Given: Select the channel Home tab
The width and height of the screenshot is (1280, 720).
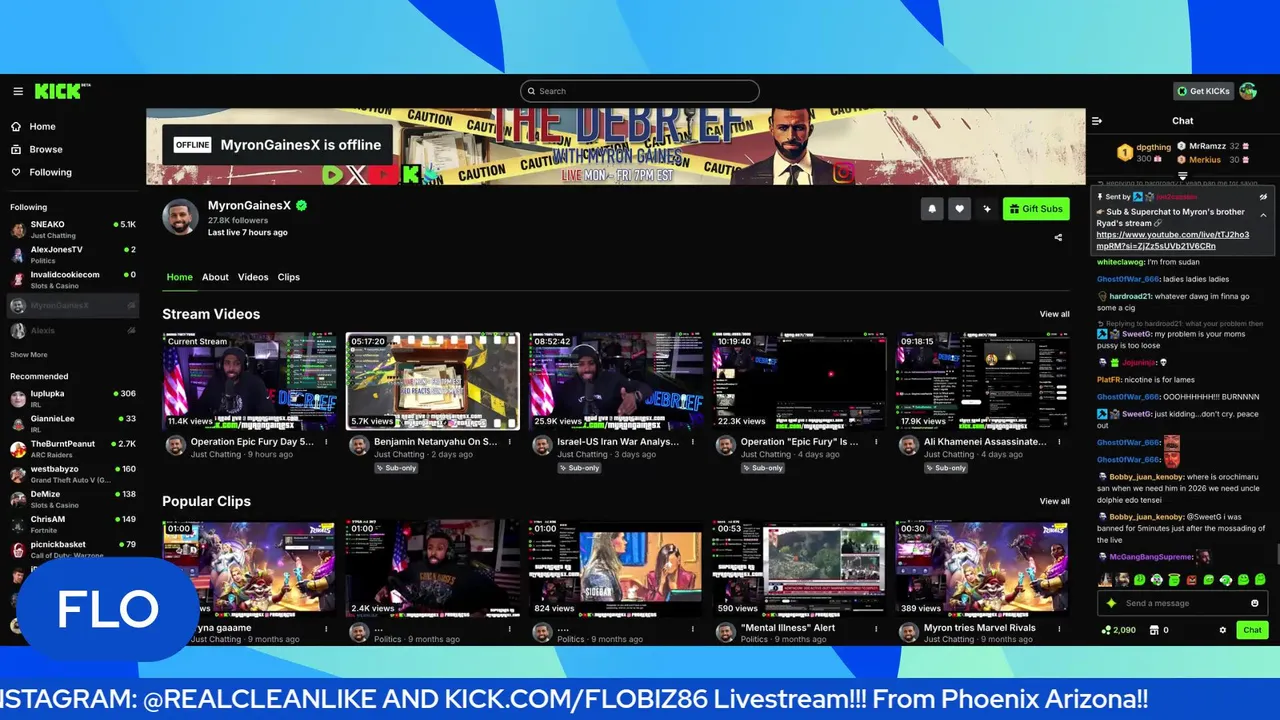Looking at the screenshot, I should pos(180,277).
